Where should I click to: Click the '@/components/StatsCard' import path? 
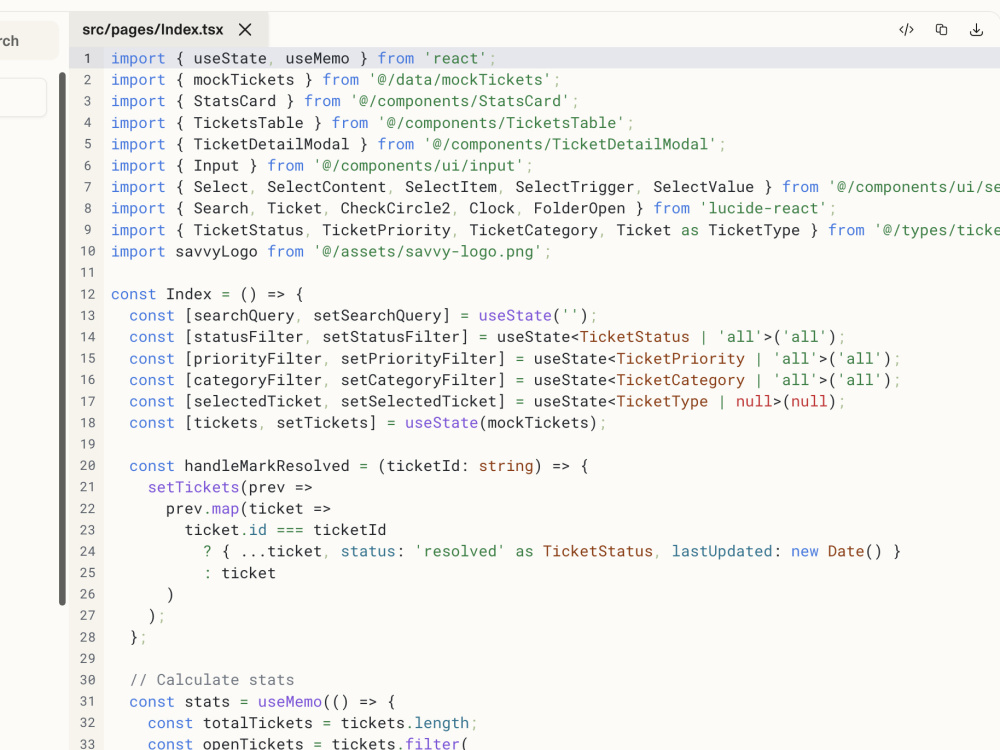459,101
